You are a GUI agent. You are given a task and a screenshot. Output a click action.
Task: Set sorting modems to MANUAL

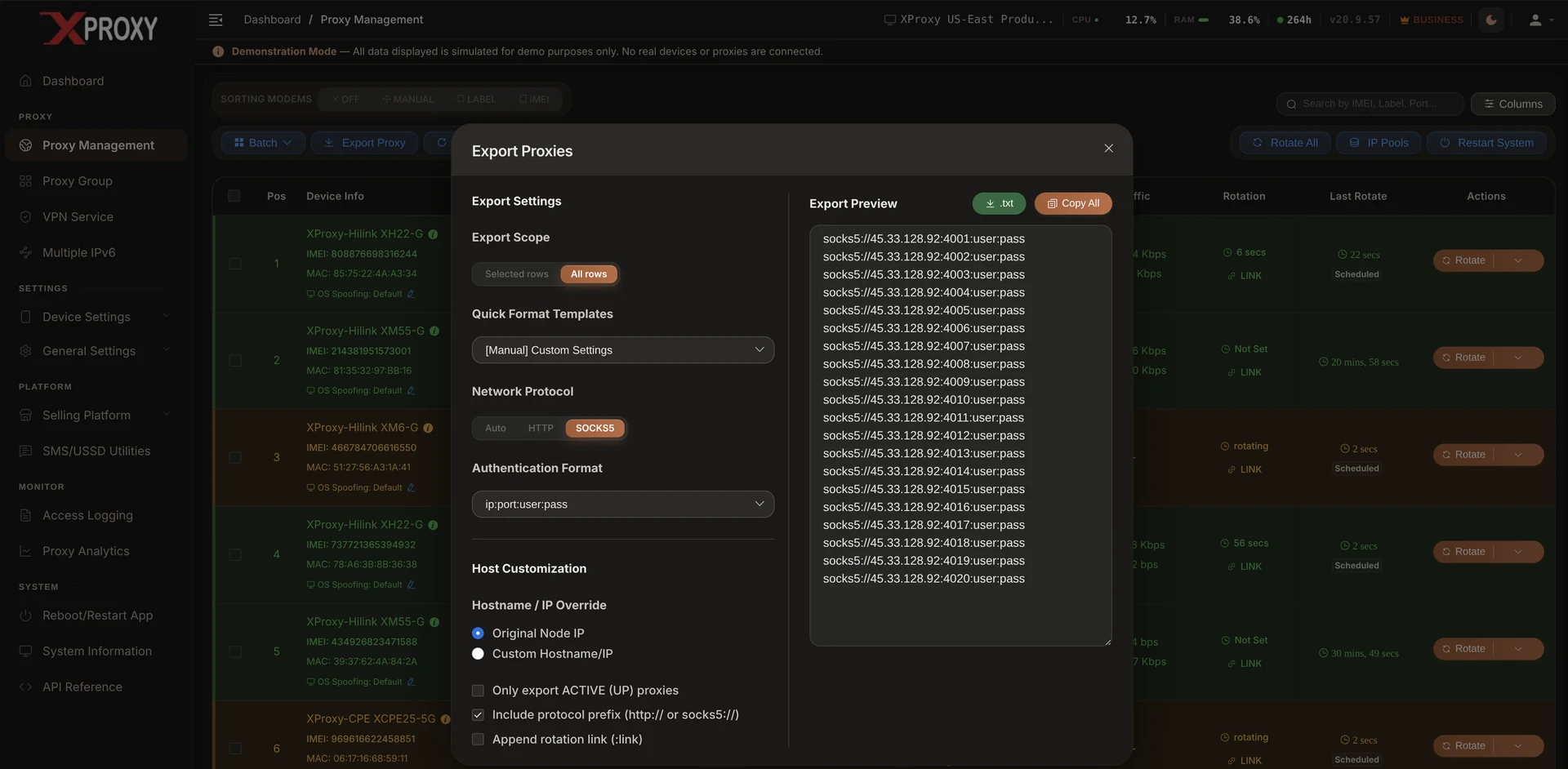pyautogui.click(x=408, y=100)
